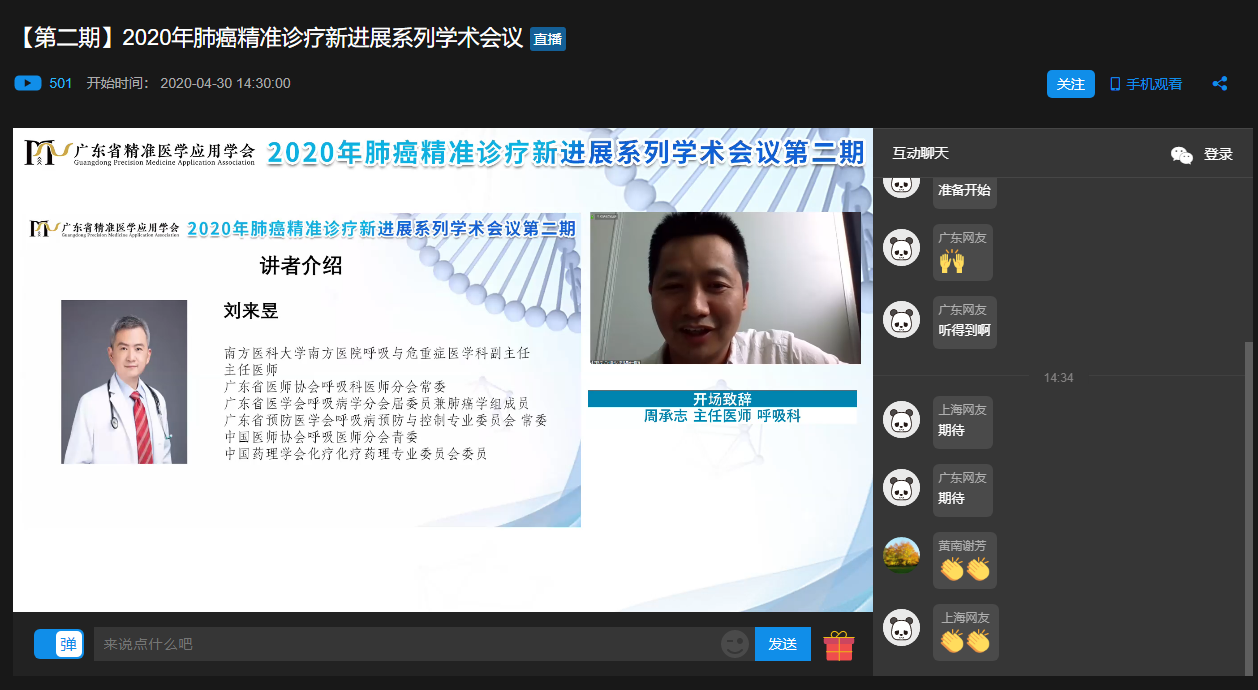This screenshot has width=1258, height=690.
Task: Click the blue video play count icon
Action: pyautogui.click(x=28, y=83)
